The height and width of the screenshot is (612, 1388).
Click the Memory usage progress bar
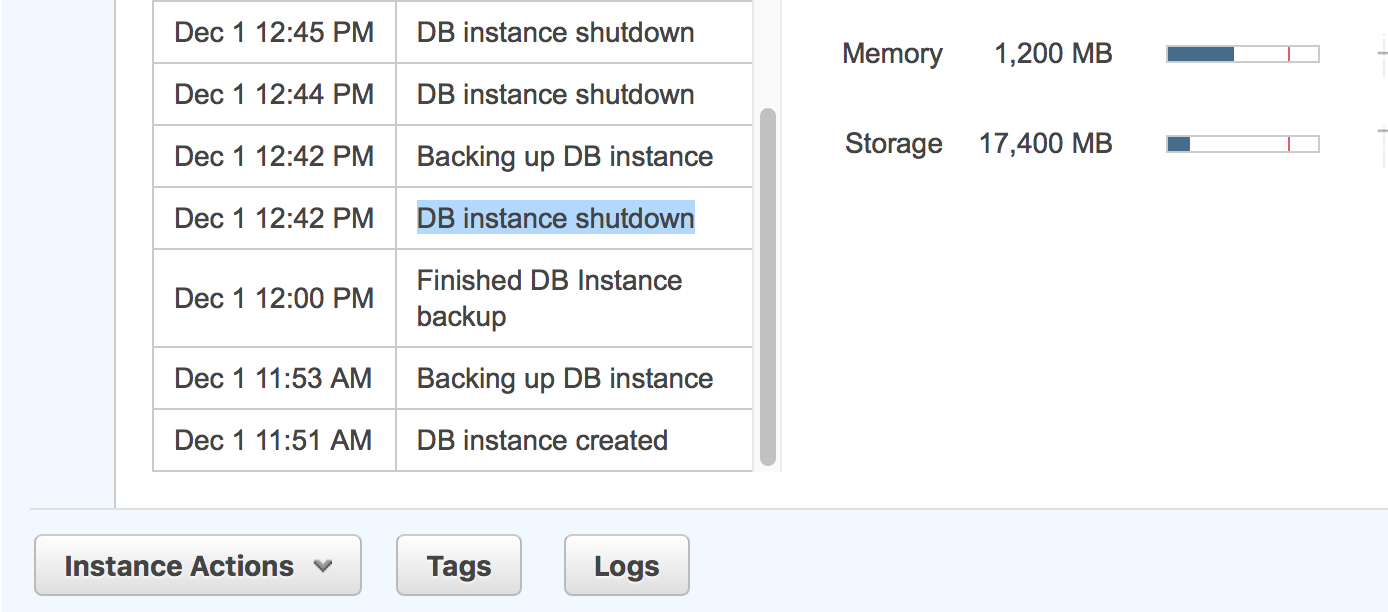pyautogui.click(x=1240, y=53)
